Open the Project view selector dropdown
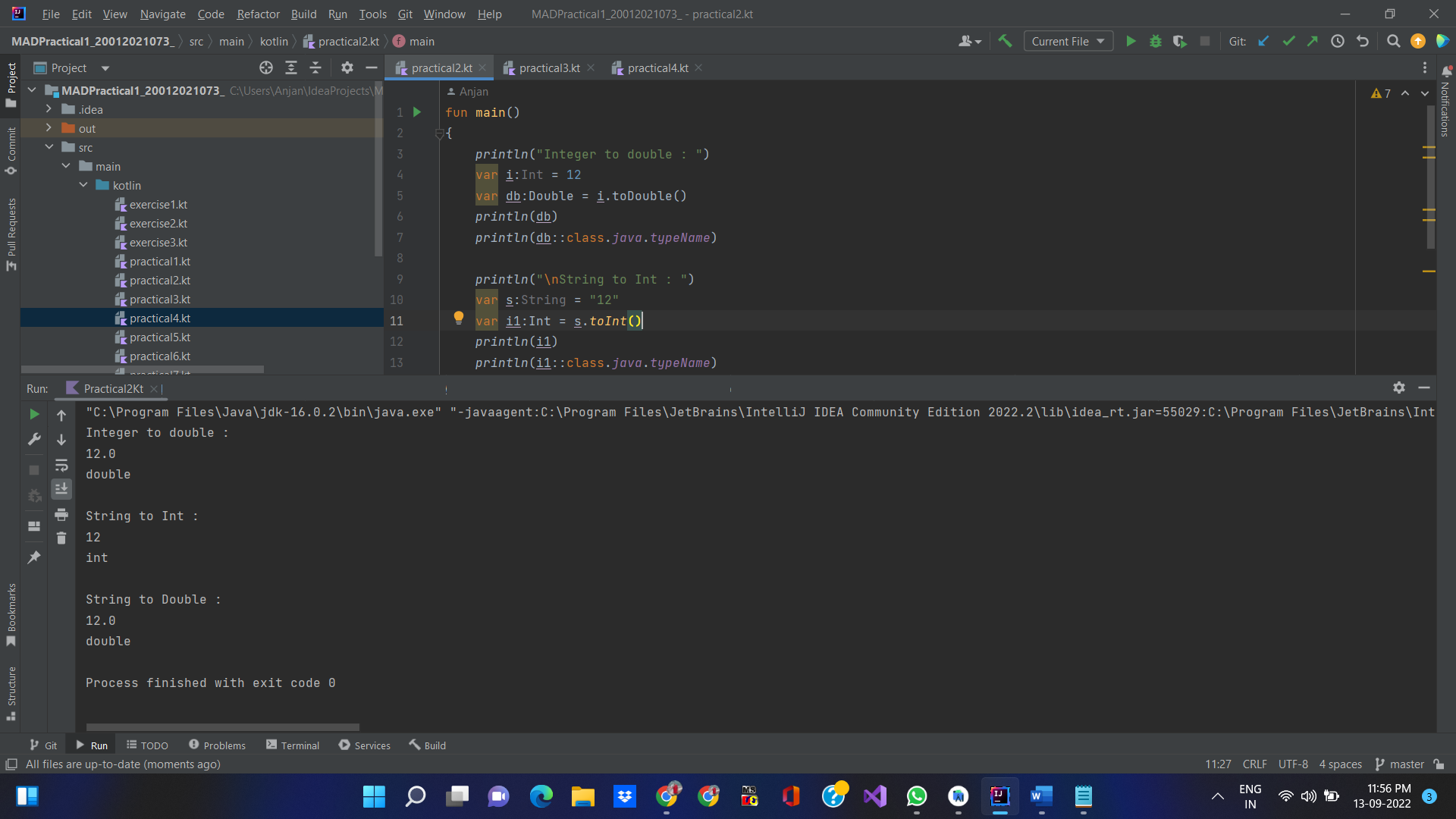The width and height of the screenshot is (1456, 819). (105, 67)
